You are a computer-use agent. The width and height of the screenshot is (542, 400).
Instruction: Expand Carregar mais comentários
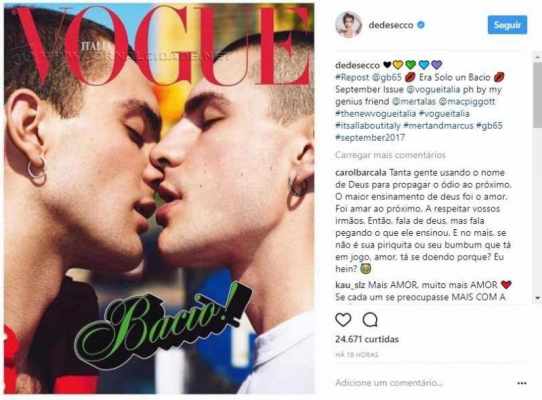[390, 155]
